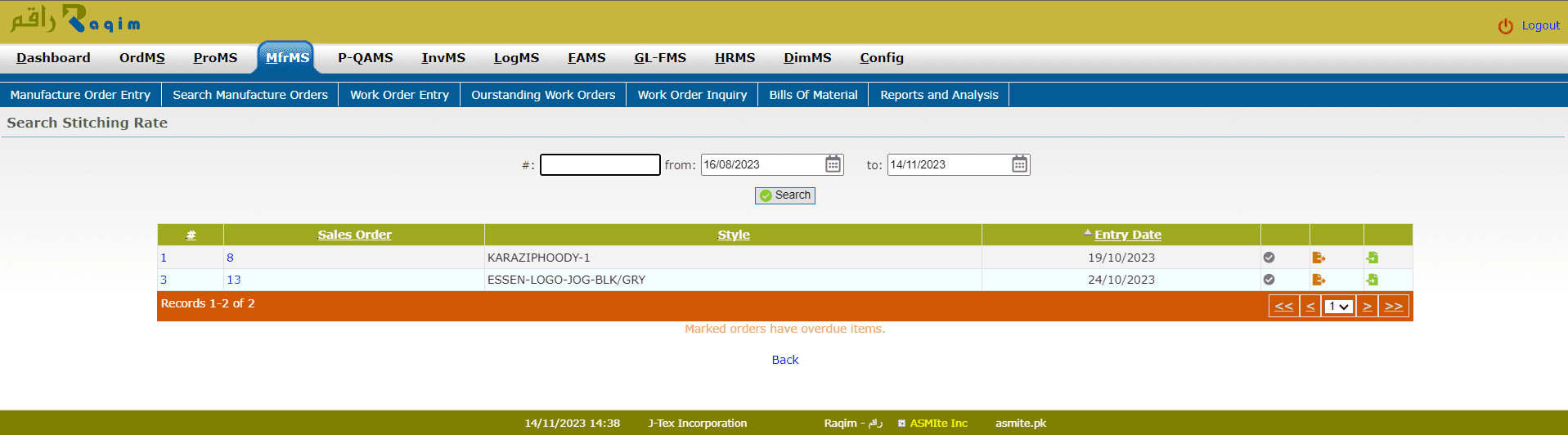
Task: Click the Back link
Action: [x=784, y=360]
